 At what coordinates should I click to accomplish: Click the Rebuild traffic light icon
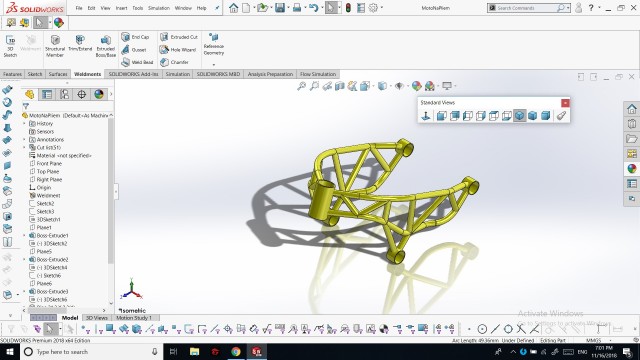click(x=348, y=8)
